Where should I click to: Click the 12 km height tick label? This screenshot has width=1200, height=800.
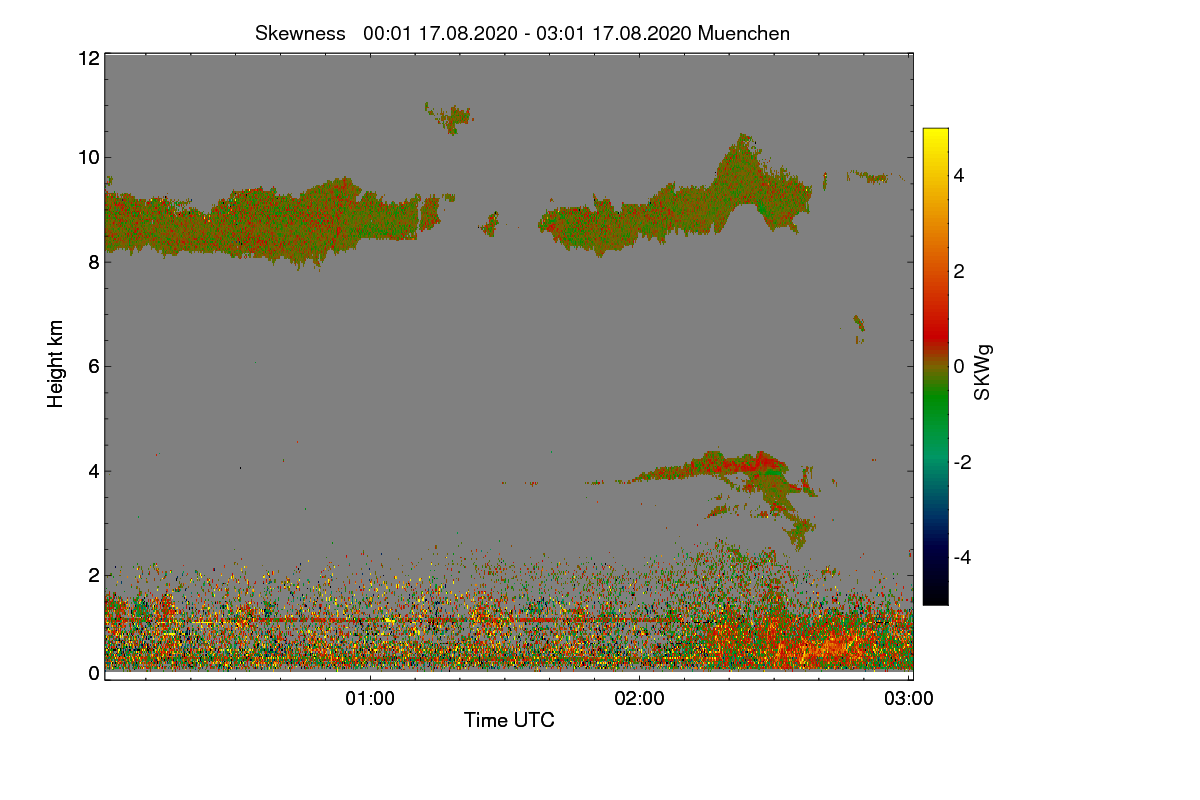coord(88,58)
